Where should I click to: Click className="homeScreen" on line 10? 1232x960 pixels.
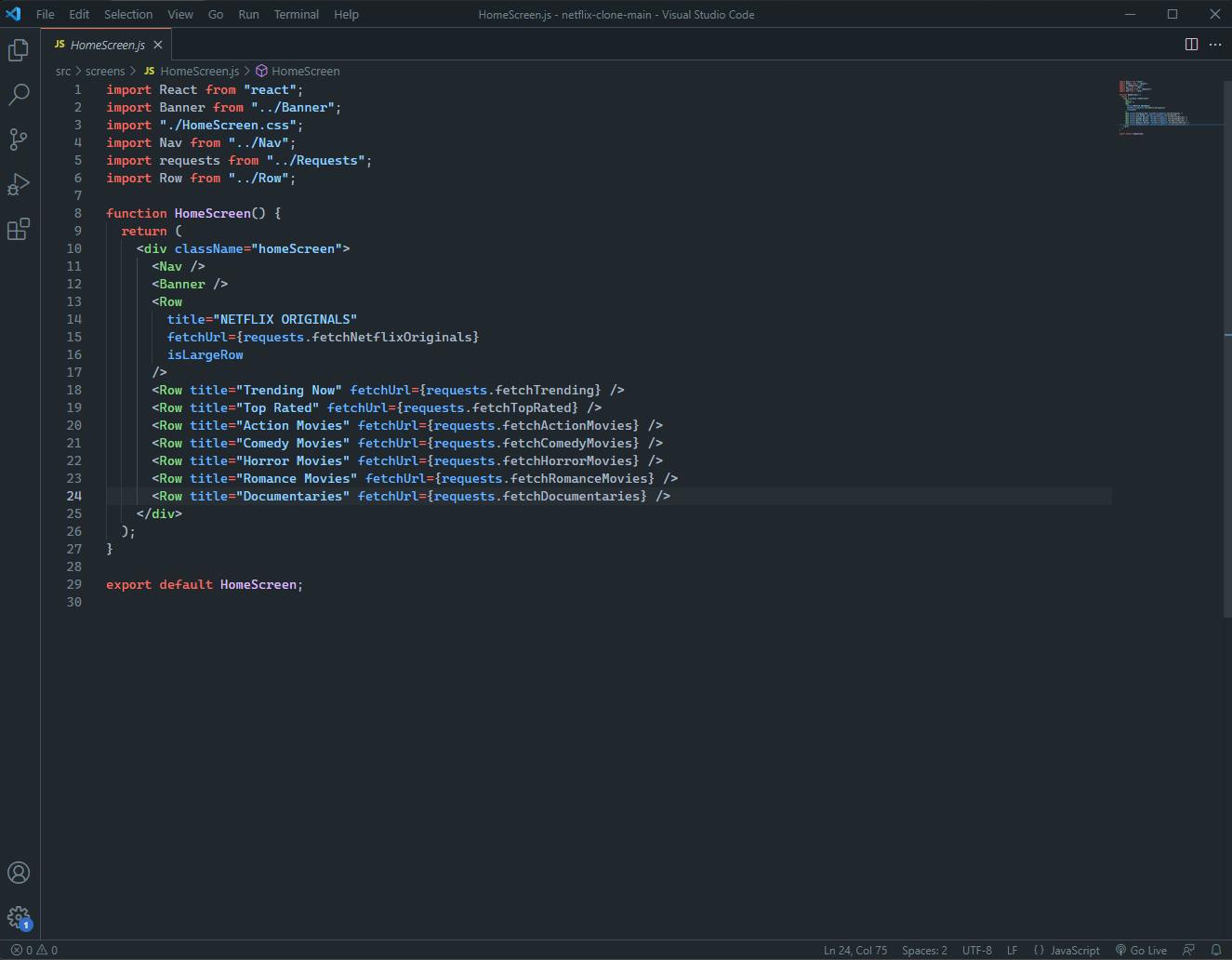coord(258,248)
